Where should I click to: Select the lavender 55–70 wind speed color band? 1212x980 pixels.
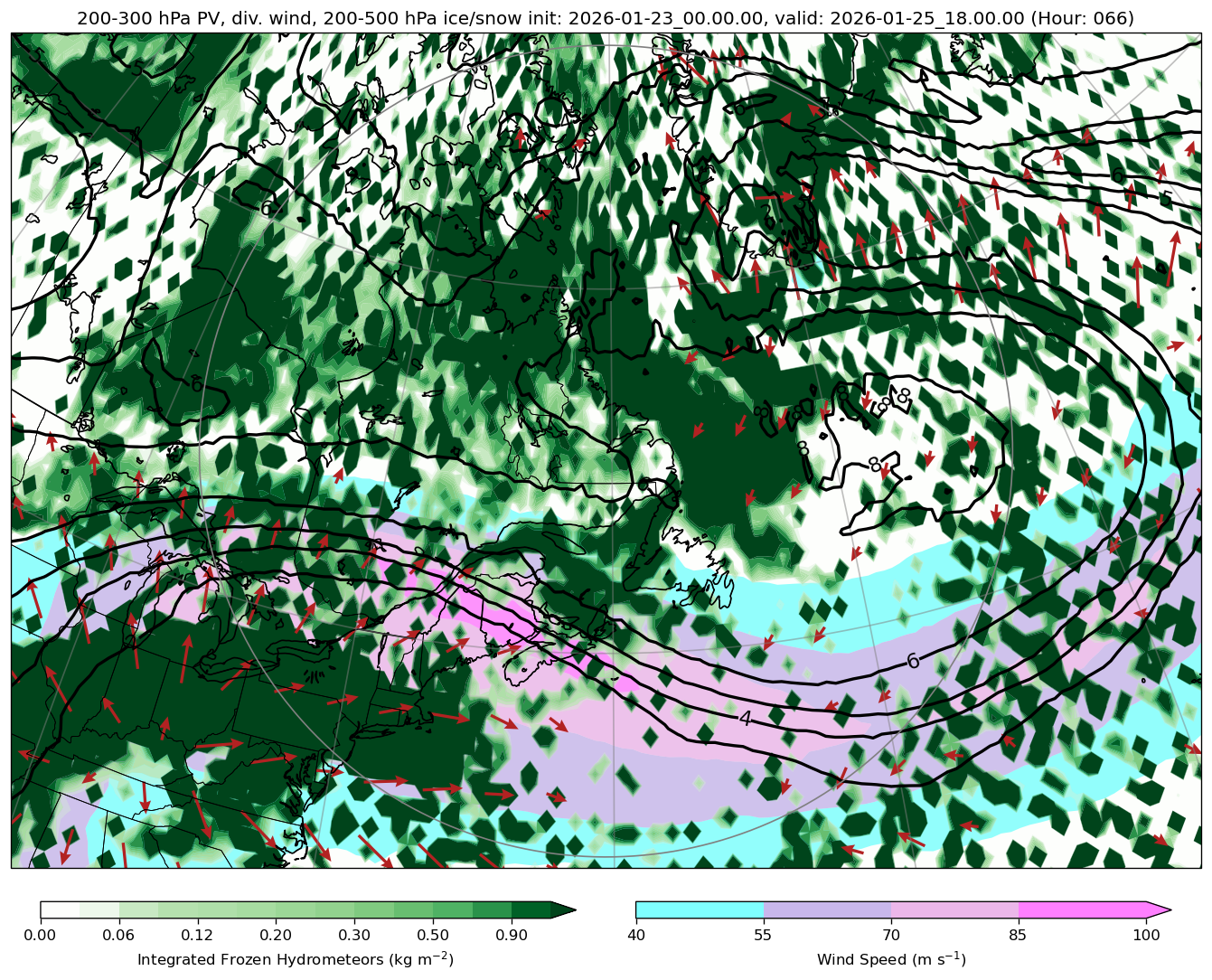[x=827, y=909]
